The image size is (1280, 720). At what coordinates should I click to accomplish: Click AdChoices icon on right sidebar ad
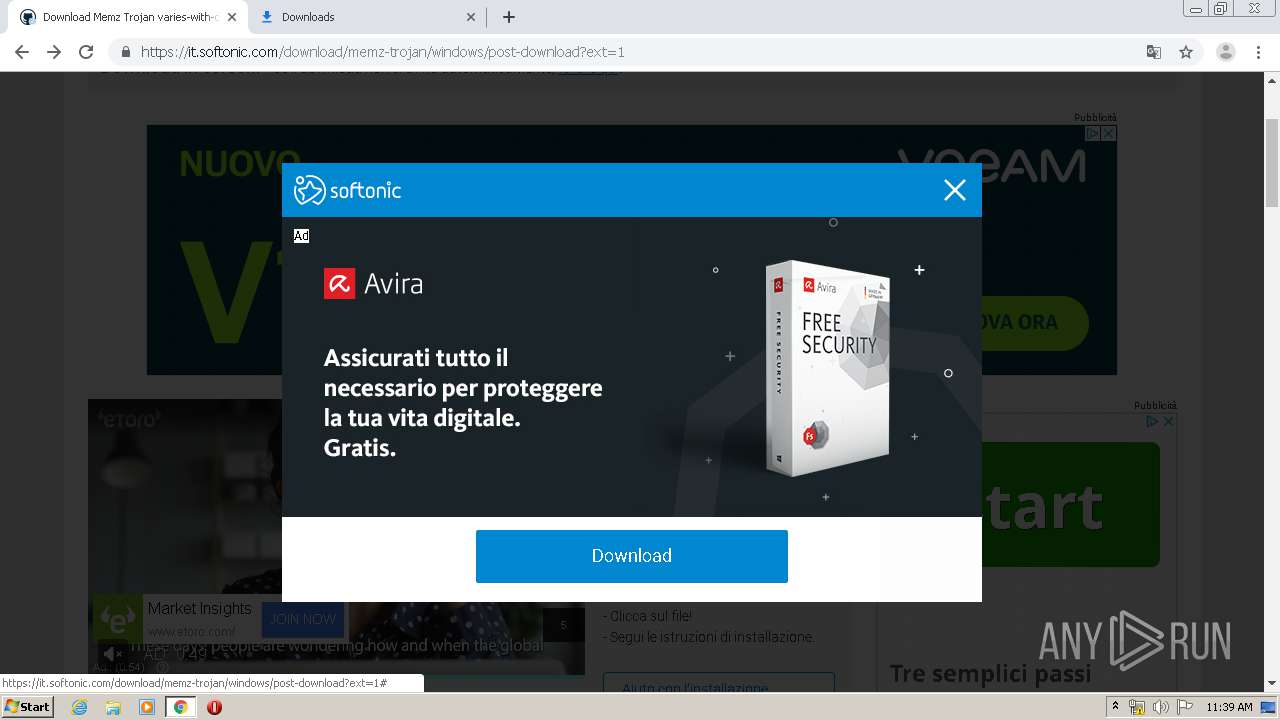point(1152,421)
